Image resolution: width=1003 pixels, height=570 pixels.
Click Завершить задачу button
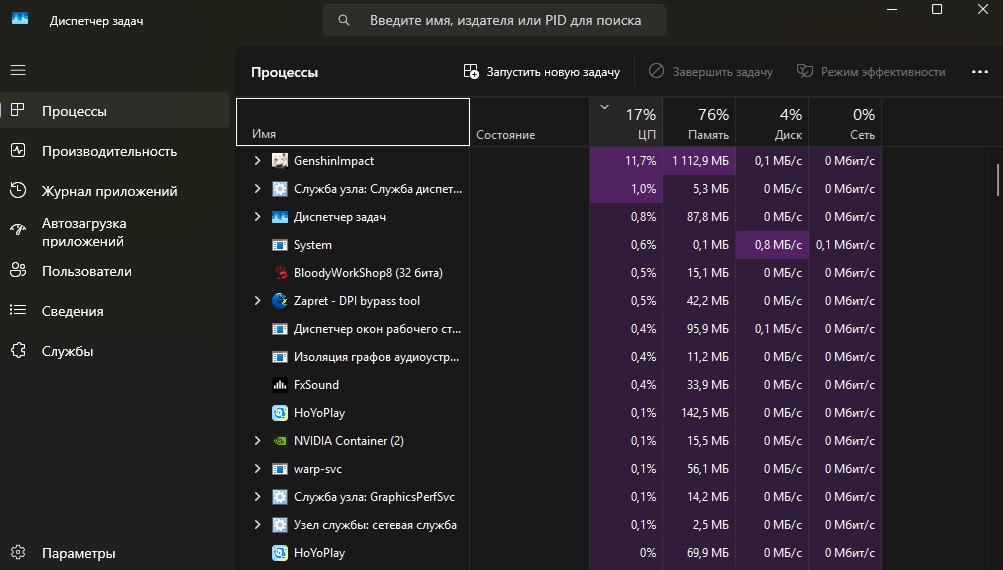(711, 72)
